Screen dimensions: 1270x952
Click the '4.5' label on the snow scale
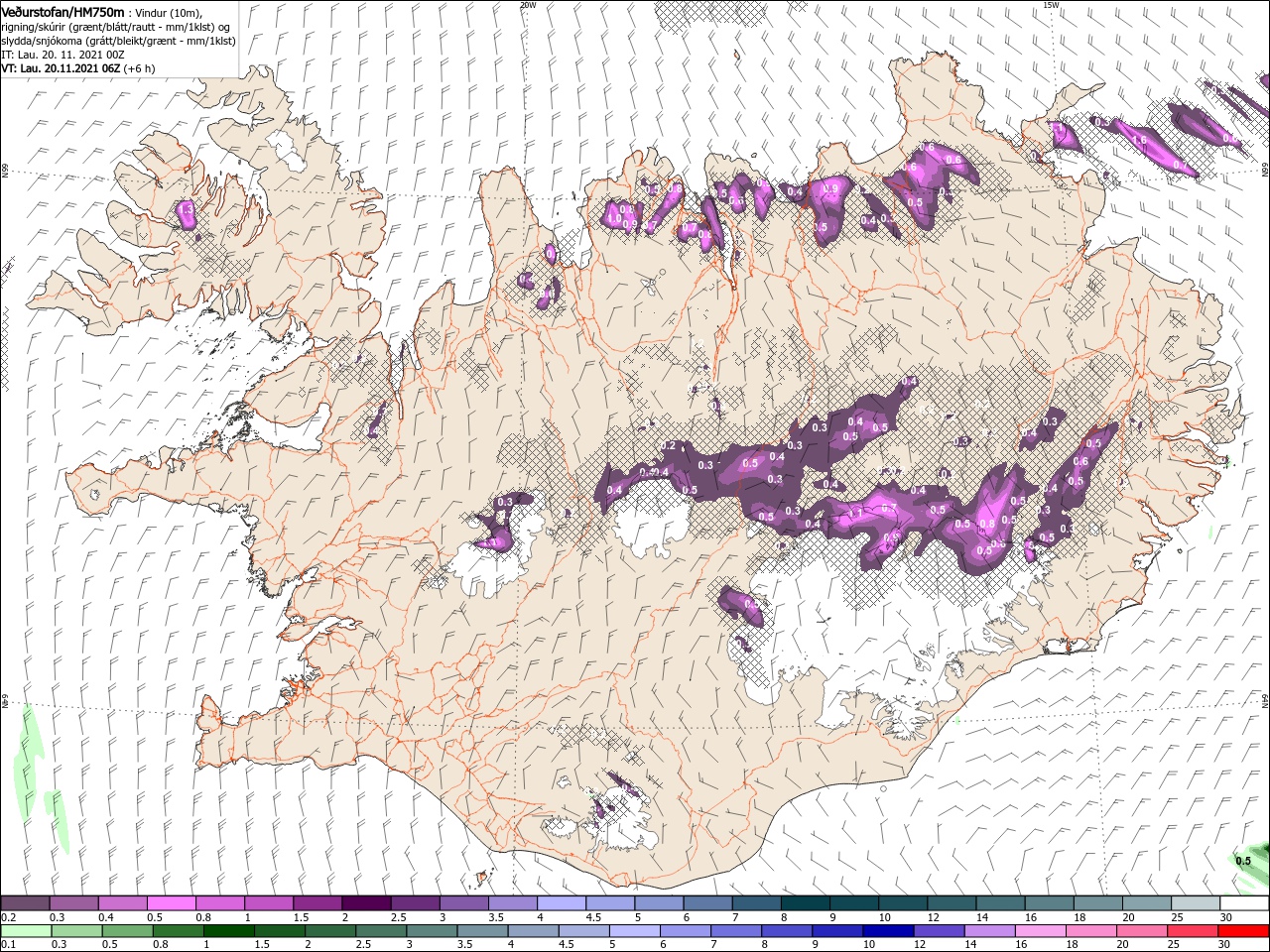(593, 918)
